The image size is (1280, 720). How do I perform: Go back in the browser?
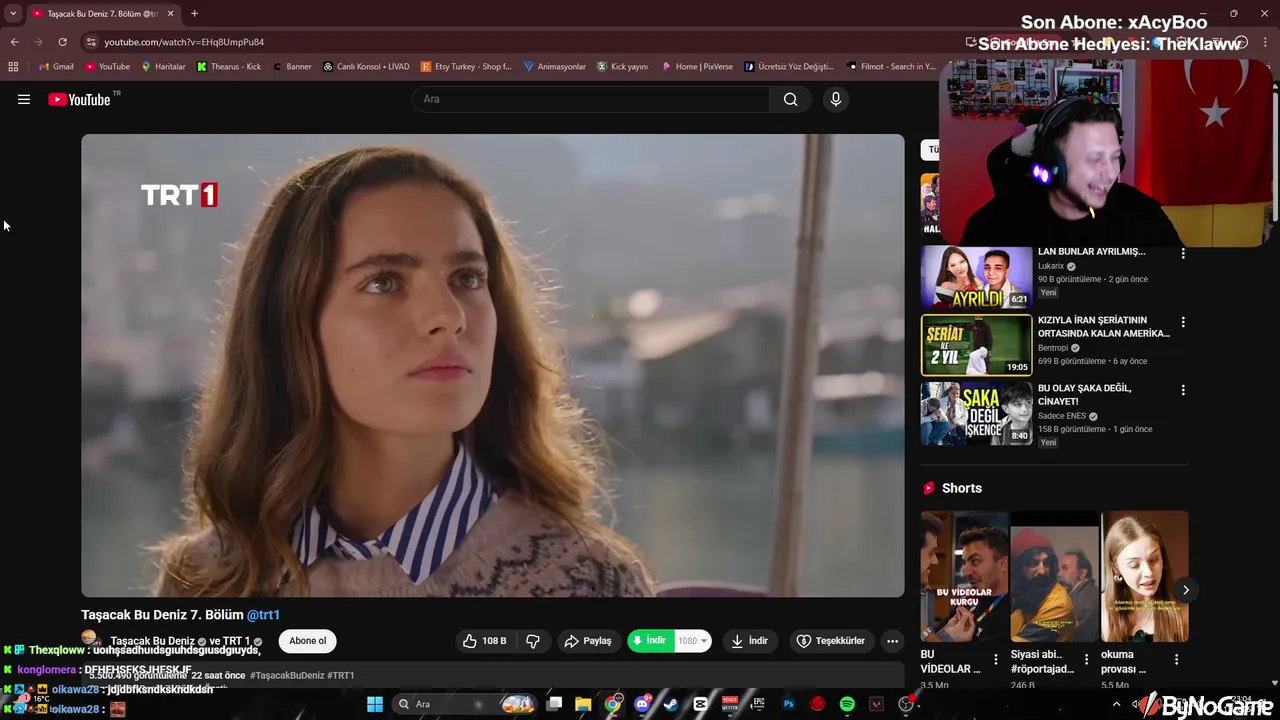[x=14, y=42]
